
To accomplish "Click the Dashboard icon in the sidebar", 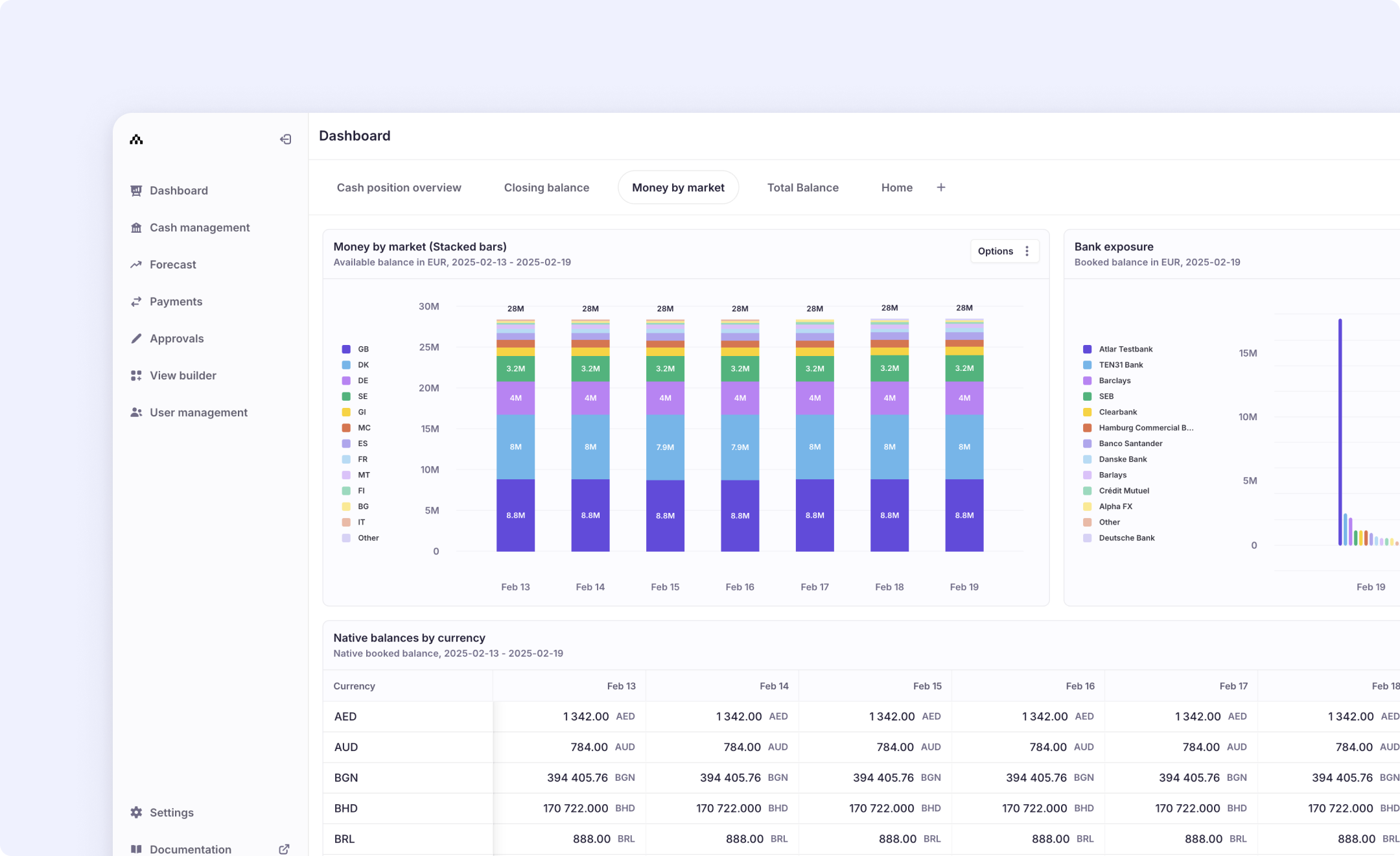I will pyautogui.click(x=136, y=191).
